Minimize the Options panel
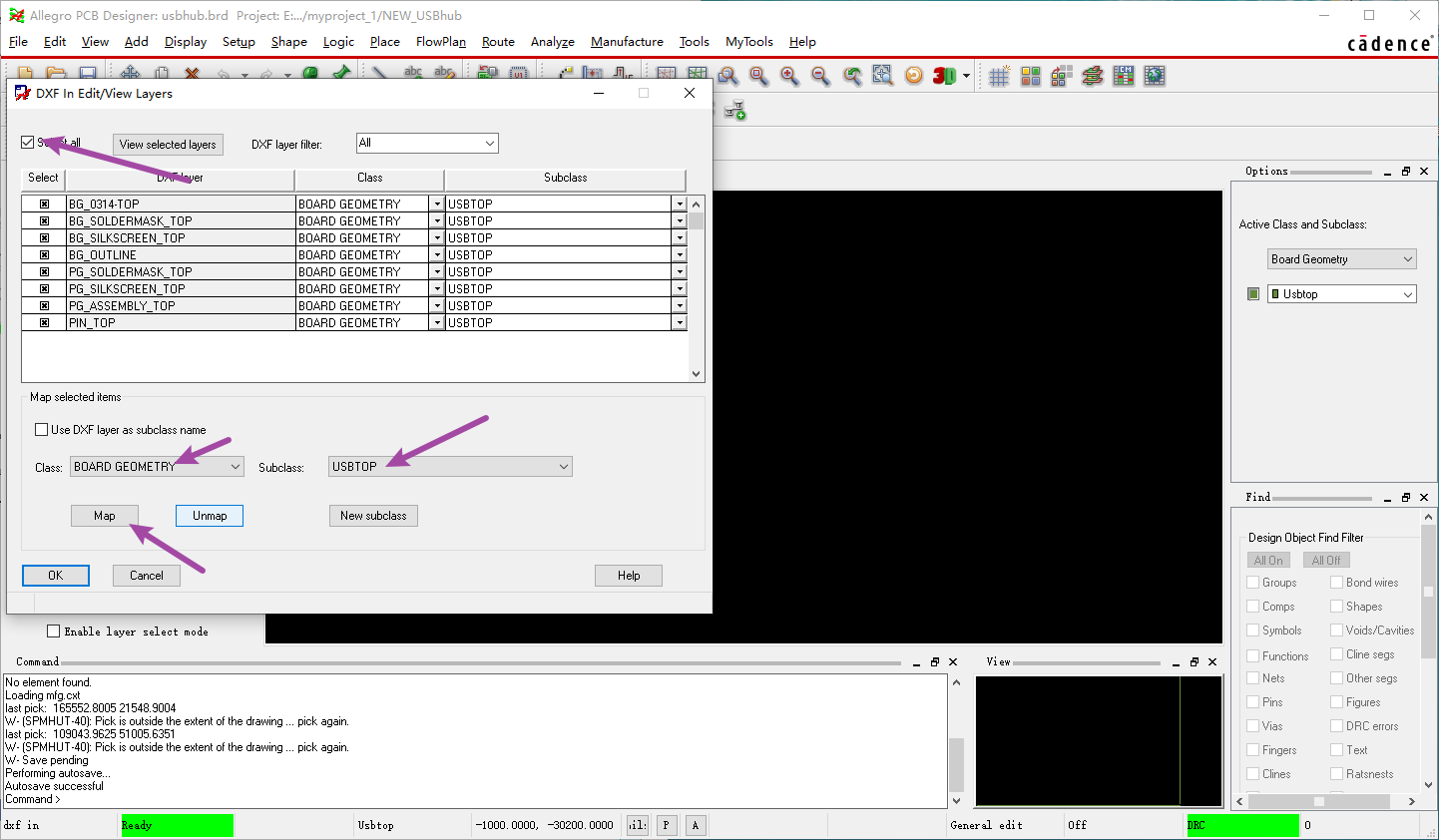This screenshot has height=840, width=1439. [1387, 172]
